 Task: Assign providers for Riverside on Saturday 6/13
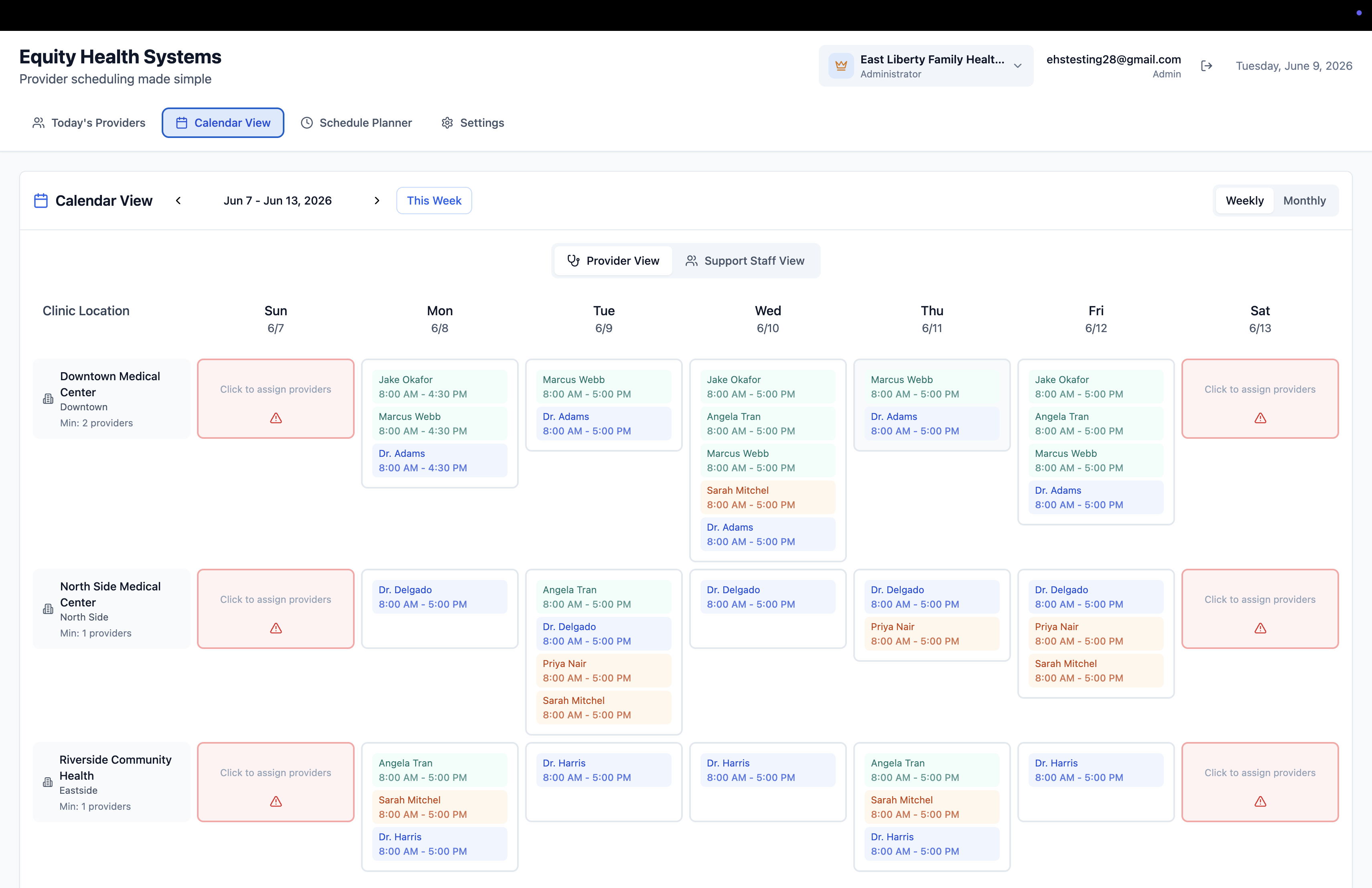(1260, 782)
